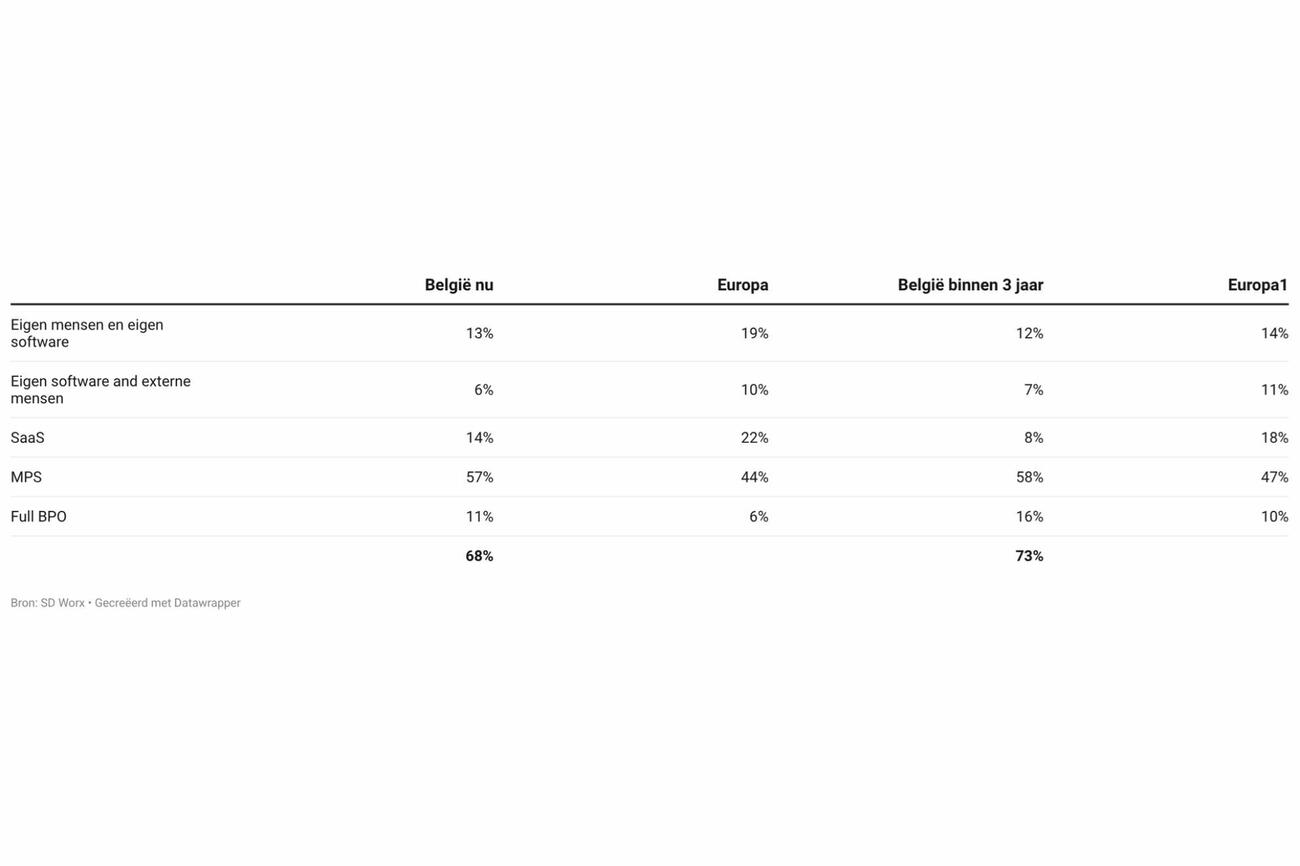
Task: Click the bold 73% total value
Action: (1030, 556)
